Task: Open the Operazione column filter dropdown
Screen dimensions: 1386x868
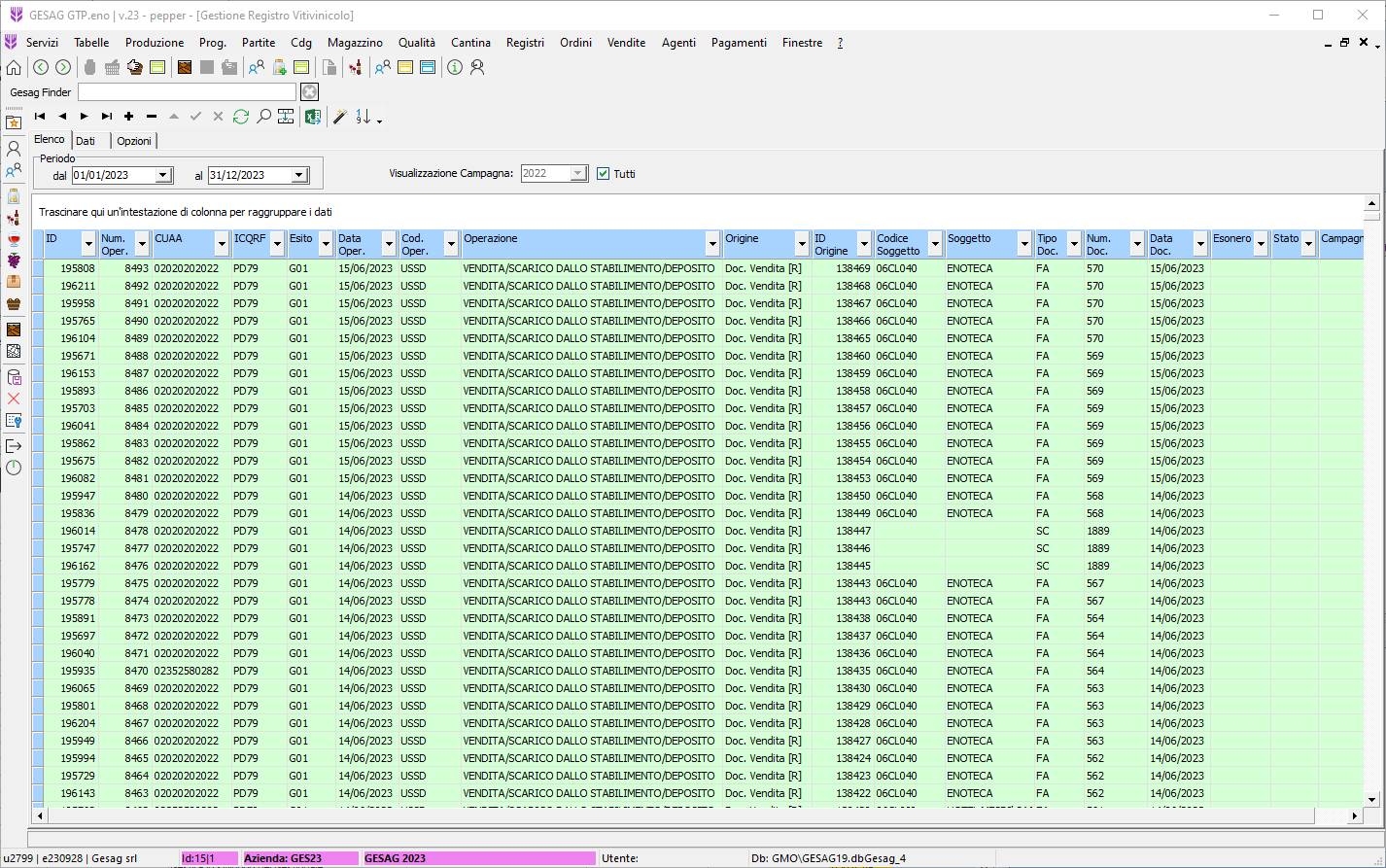Action: (710, 244)
